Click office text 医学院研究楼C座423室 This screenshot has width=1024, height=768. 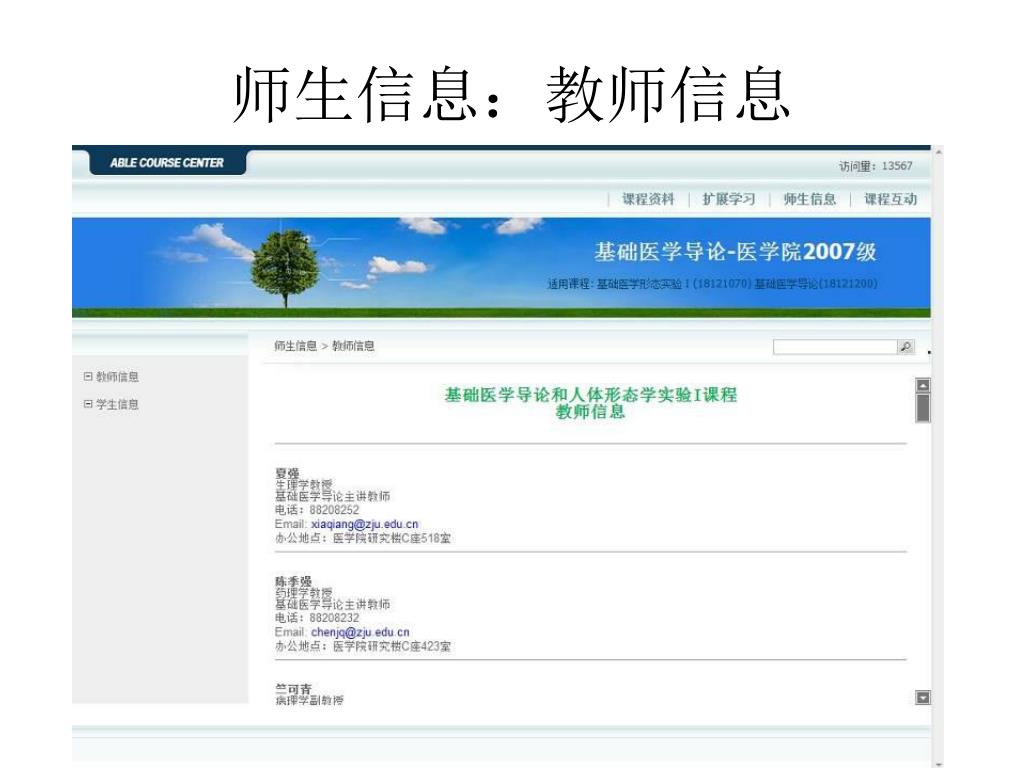click(x=392, y=646)
